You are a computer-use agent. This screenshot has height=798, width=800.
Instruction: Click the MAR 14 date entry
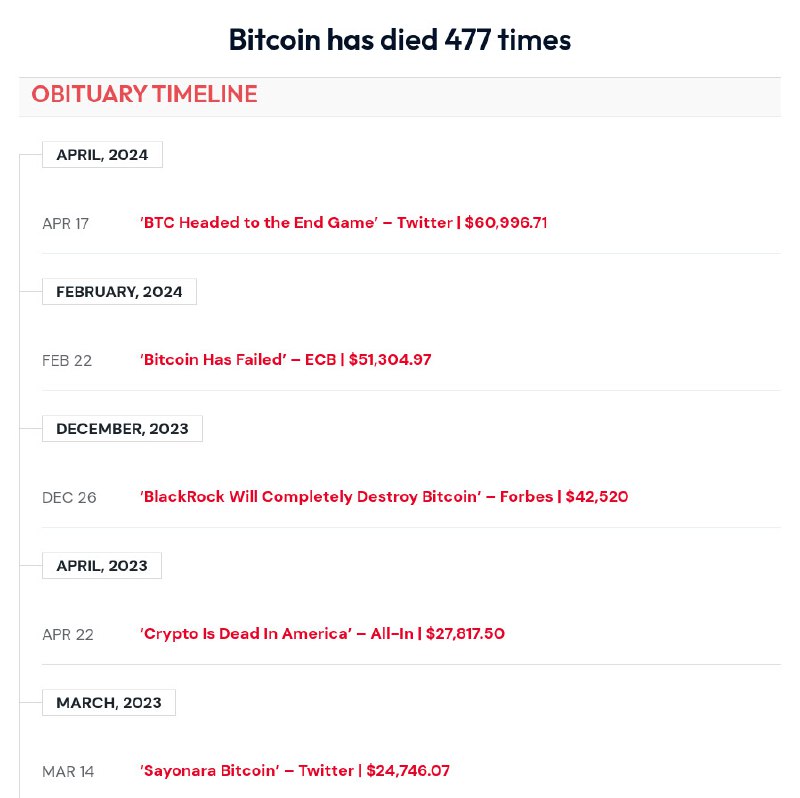[x=68, y=772]
